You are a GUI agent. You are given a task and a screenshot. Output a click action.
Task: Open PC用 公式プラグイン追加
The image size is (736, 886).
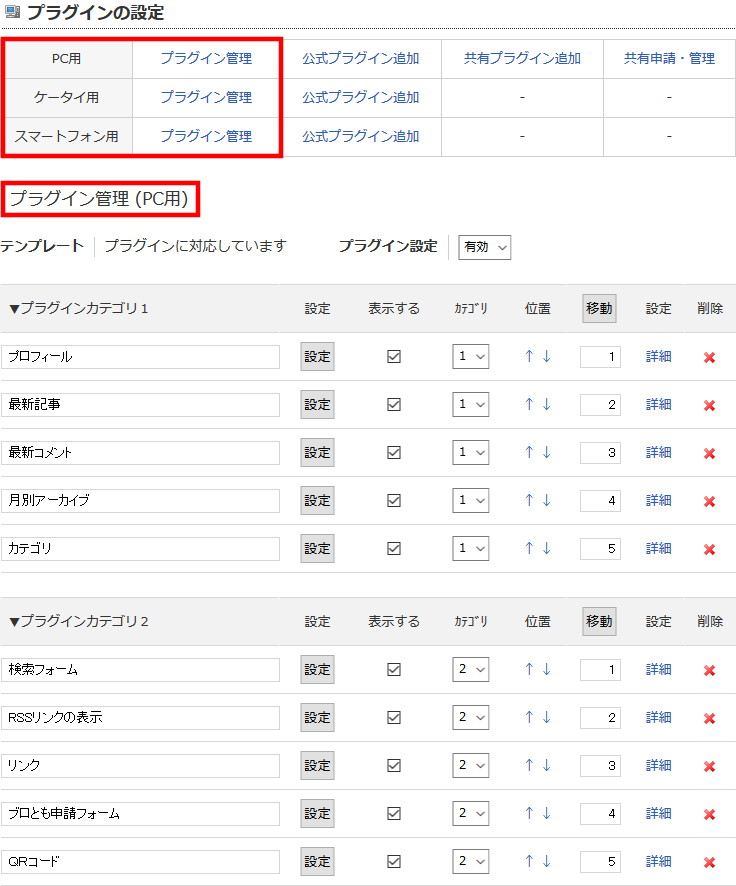[x=360, y=58]
